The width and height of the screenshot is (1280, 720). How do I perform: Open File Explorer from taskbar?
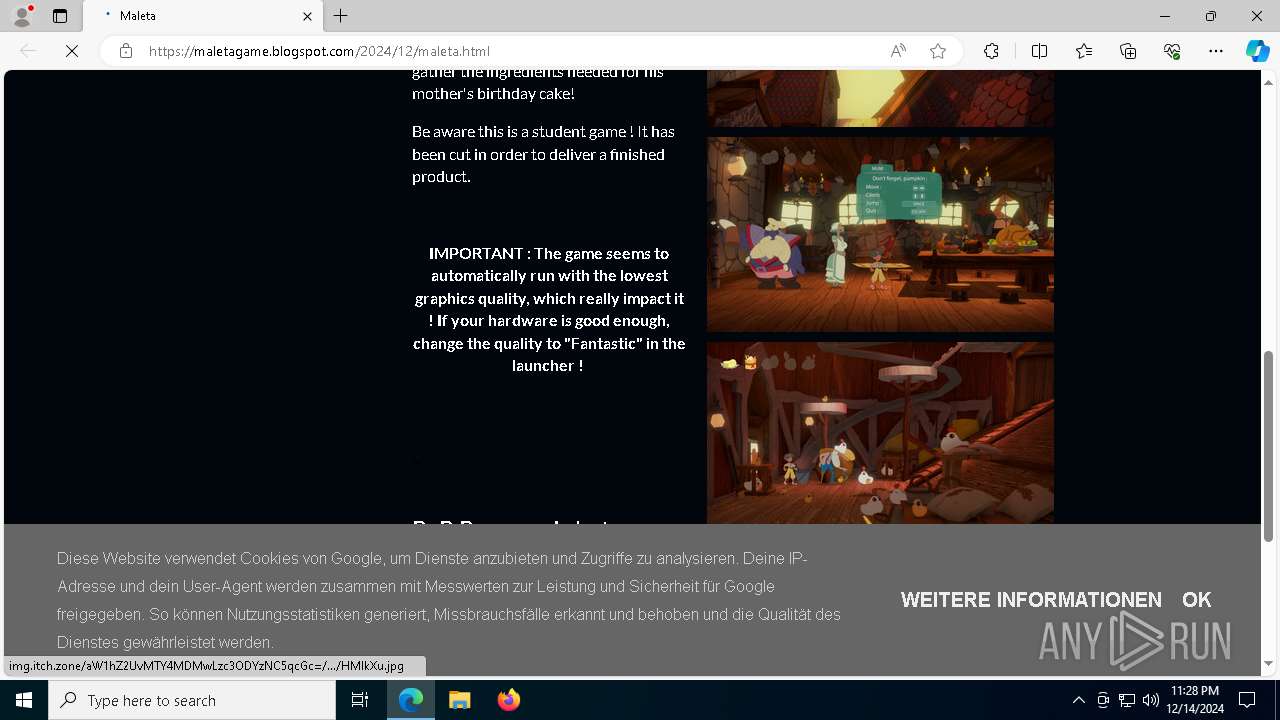[x=460, y=700]
